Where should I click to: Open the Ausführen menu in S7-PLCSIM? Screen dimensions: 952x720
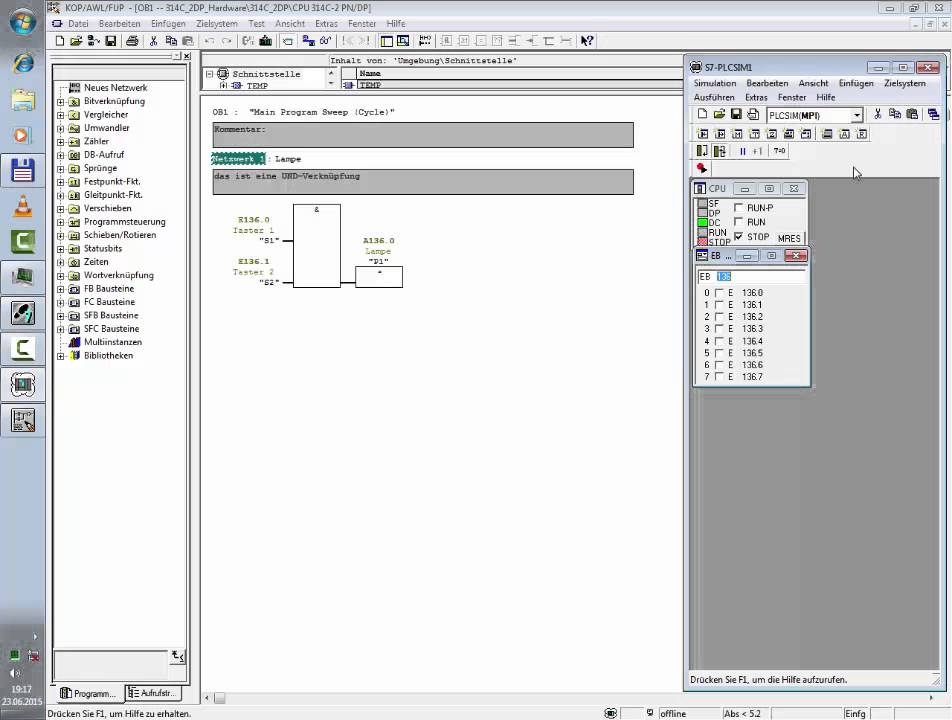pos(714,97)
